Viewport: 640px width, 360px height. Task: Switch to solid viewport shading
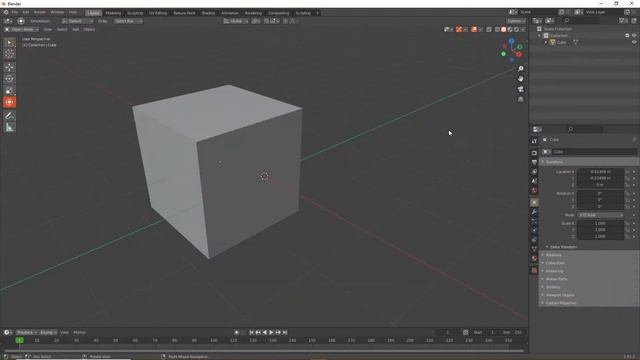point(504,29)
